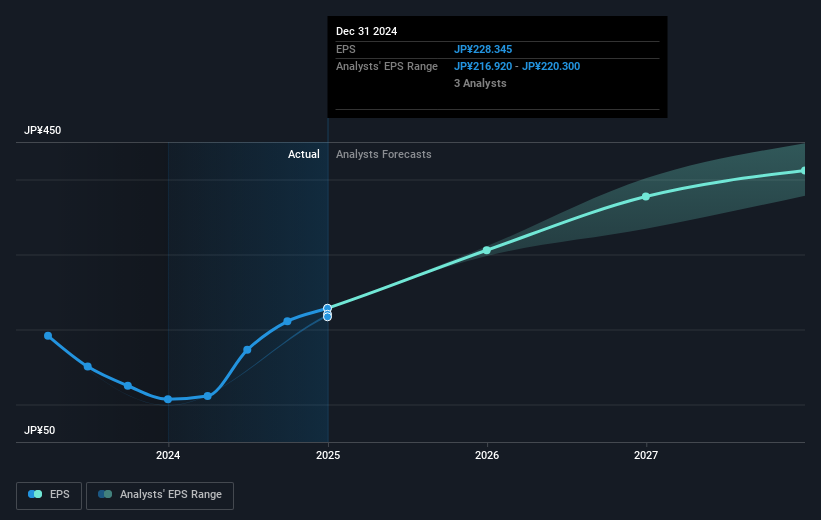
Task: Click the 3 Analysts text in tooltip
Action: pyautogui.click(x=480, y=83)
